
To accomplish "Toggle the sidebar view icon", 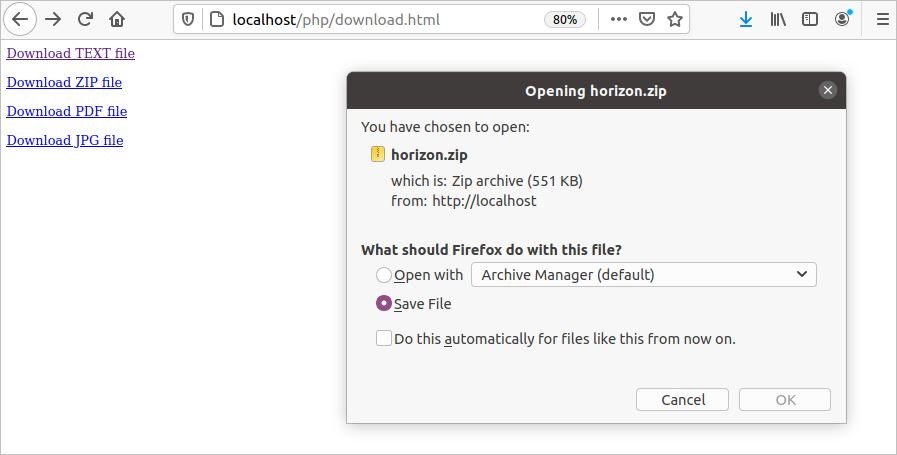I will (x=810, y=19).
